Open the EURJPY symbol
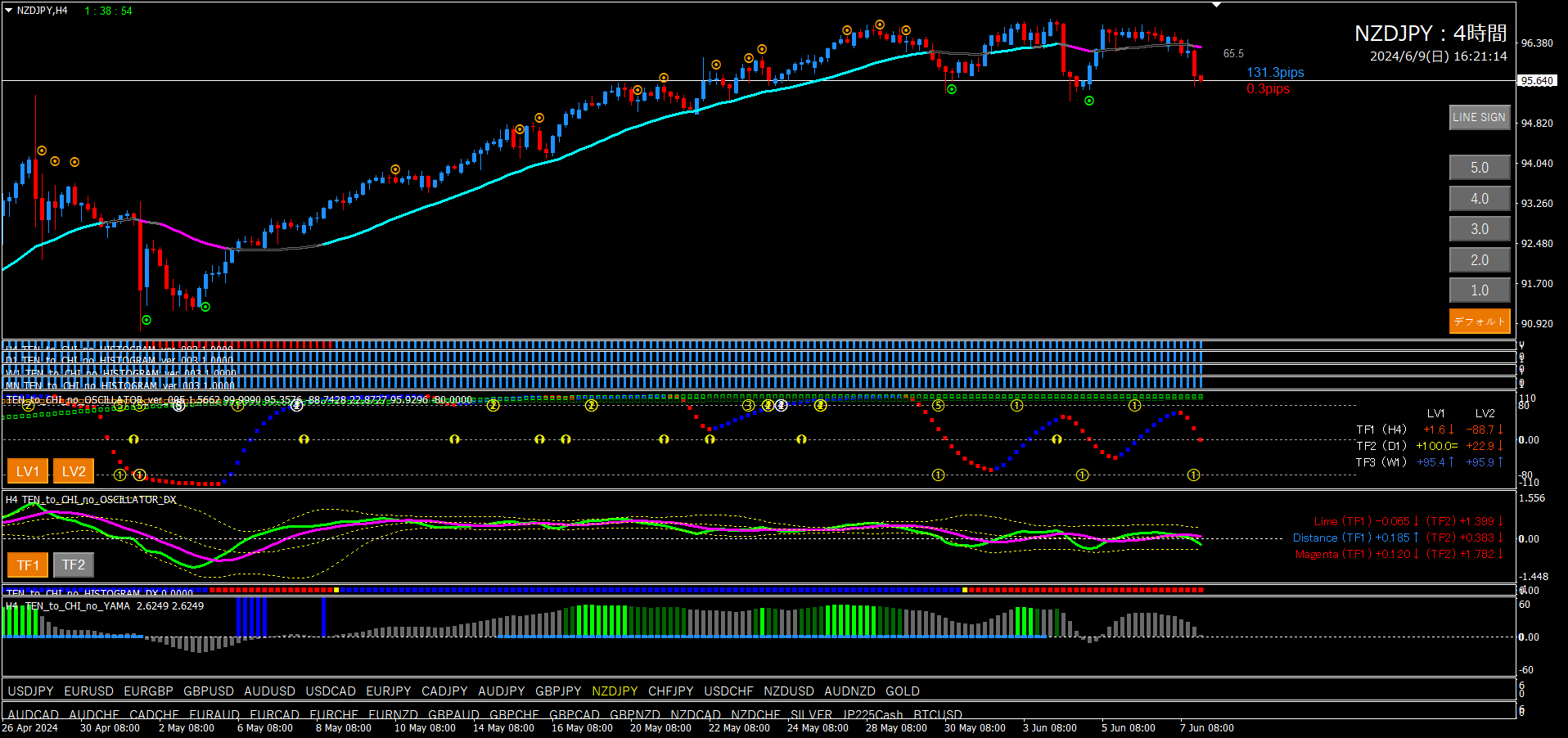The width and height of the screenshot is (1568, 738). coord(389,691)
